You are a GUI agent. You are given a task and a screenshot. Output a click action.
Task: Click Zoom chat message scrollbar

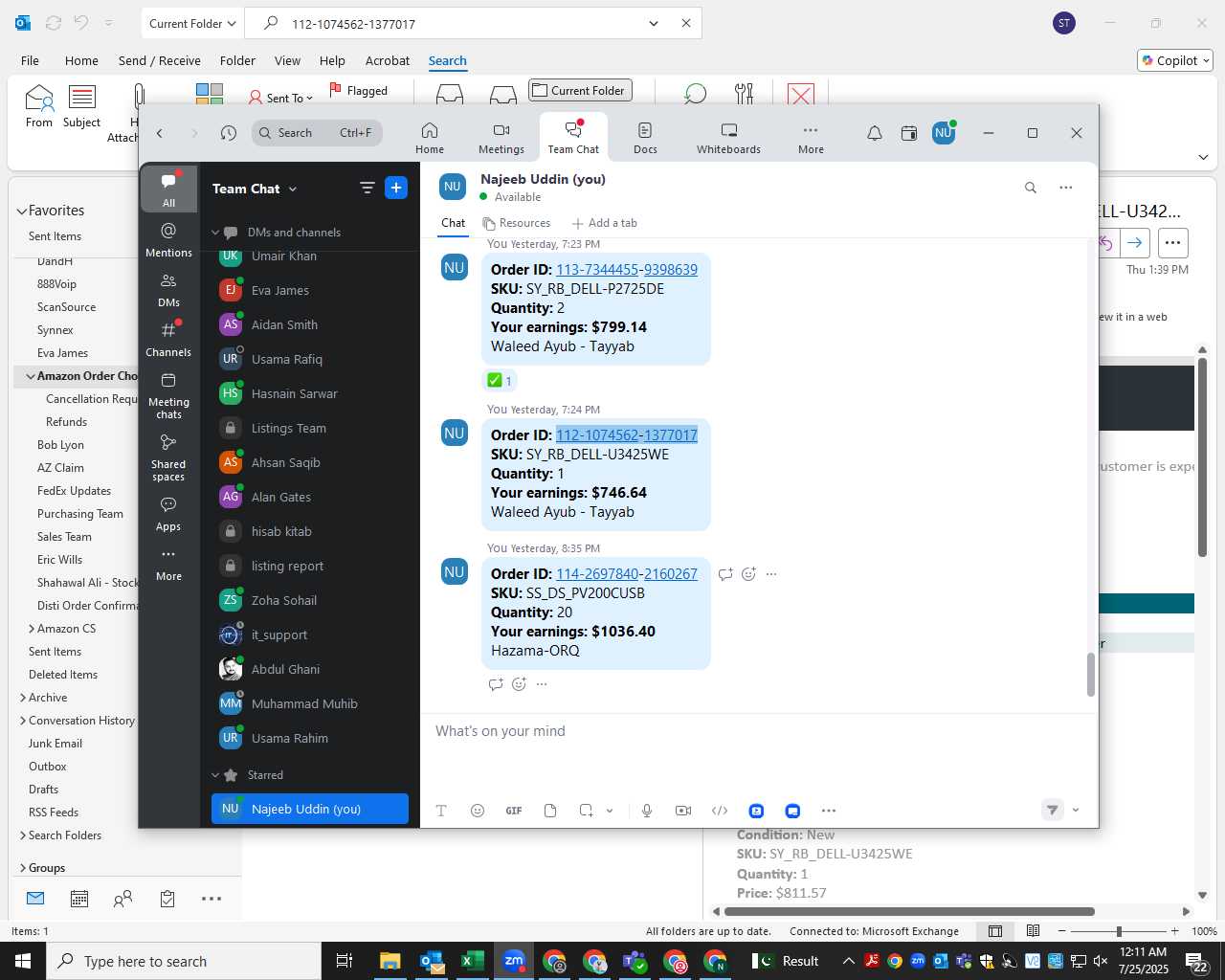(1091, 675)
